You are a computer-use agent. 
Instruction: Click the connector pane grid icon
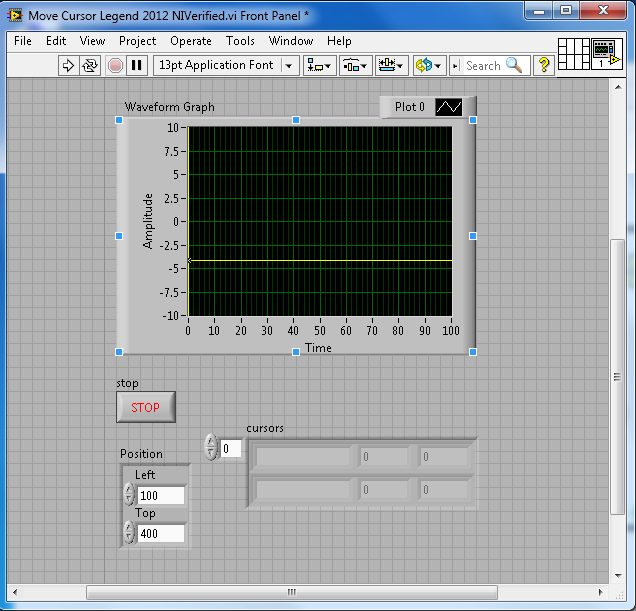click(x=572, y=52)
